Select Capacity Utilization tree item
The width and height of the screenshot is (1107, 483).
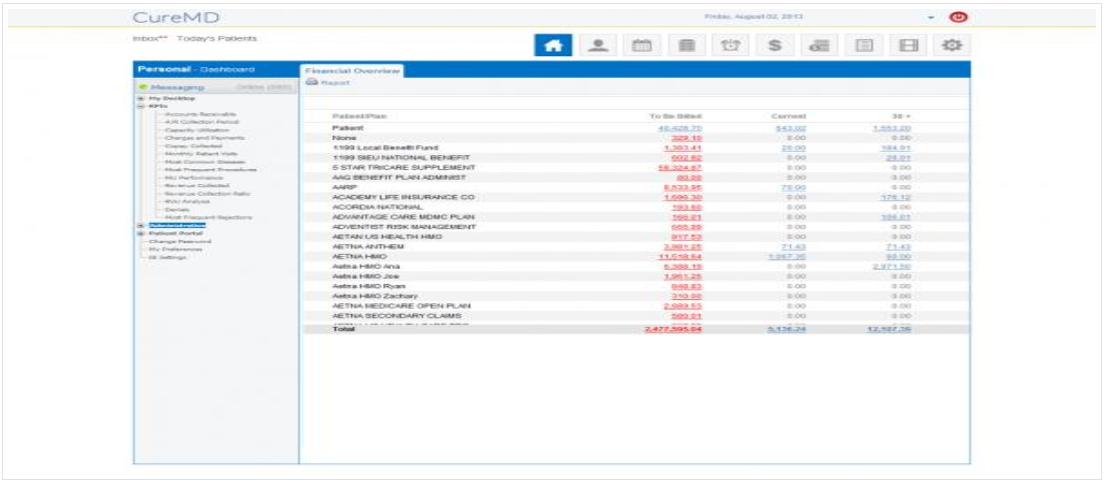click(x=197, y=130)
